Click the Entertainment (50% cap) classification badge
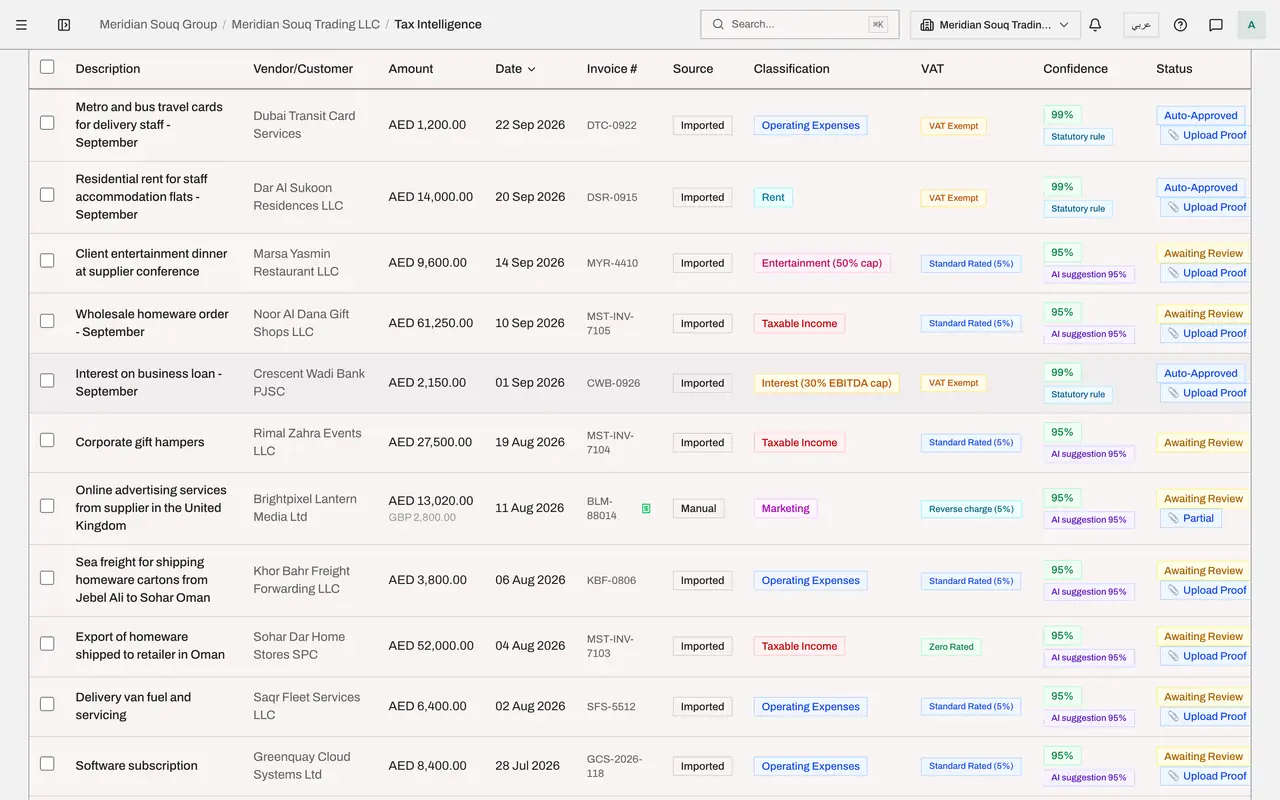 point(822,263)
